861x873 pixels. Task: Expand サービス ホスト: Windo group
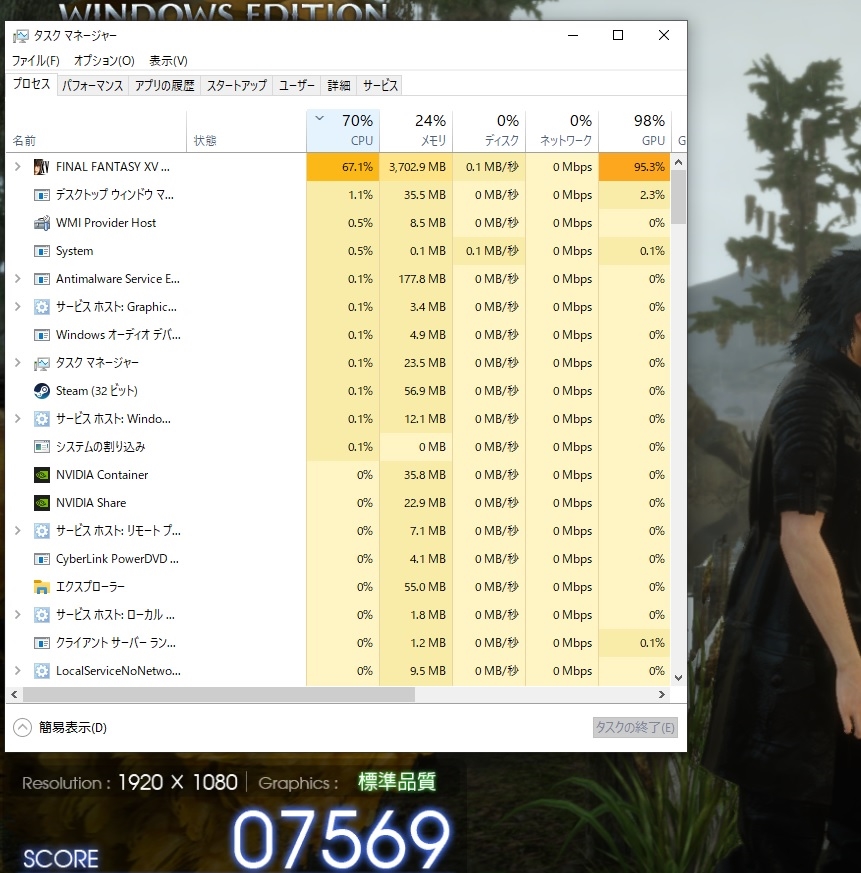17,419
